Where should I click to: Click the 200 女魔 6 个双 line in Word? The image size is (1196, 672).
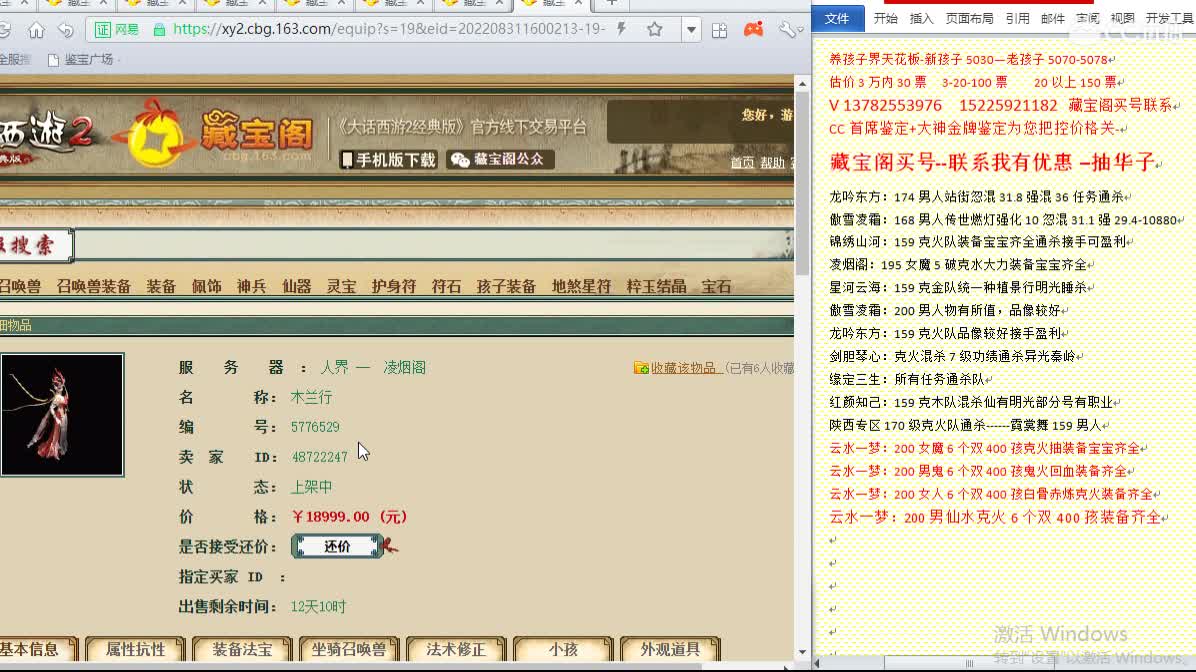pos(984,449)
